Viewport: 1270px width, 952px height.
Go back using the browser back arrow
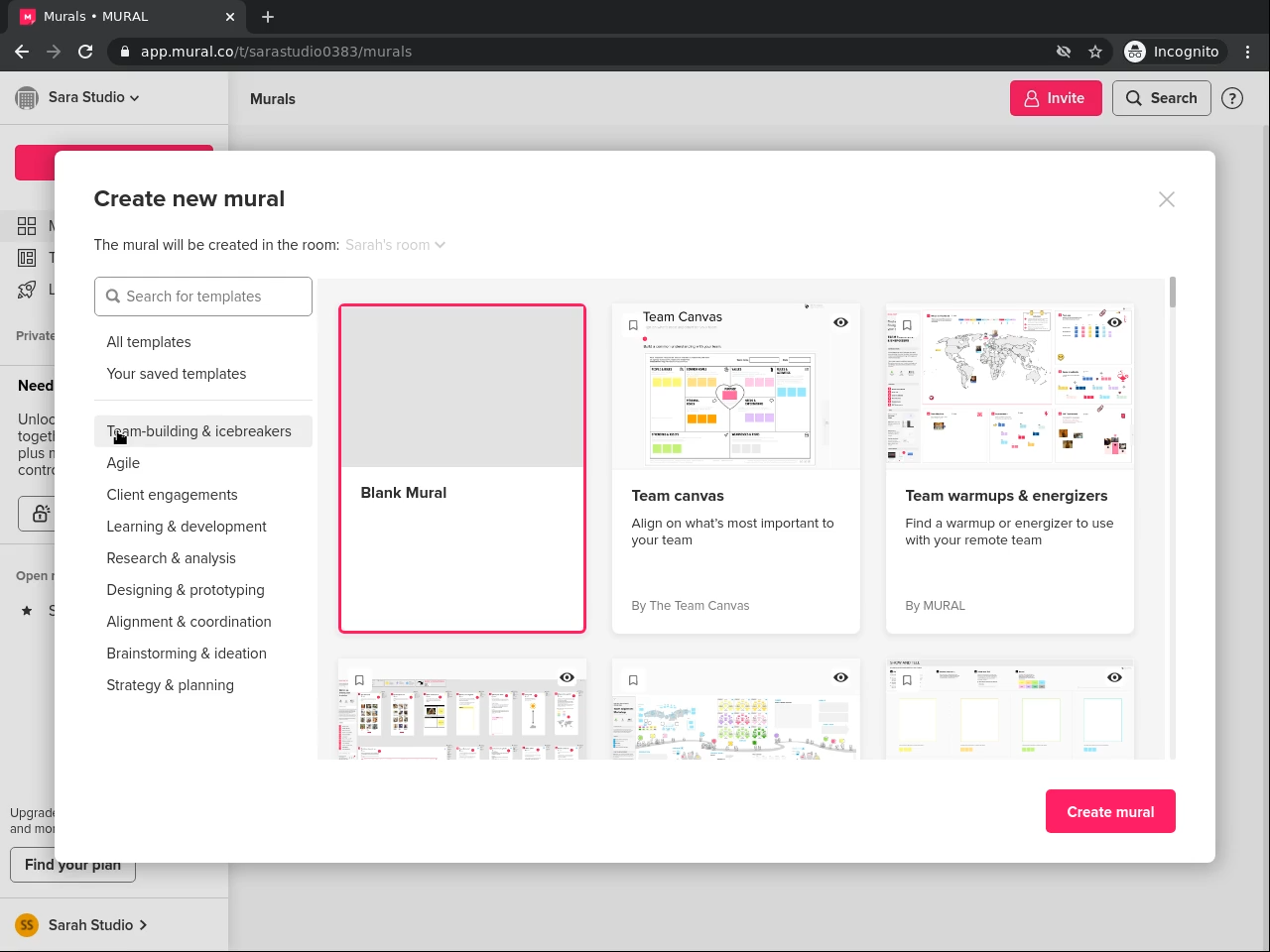(22, 52)
